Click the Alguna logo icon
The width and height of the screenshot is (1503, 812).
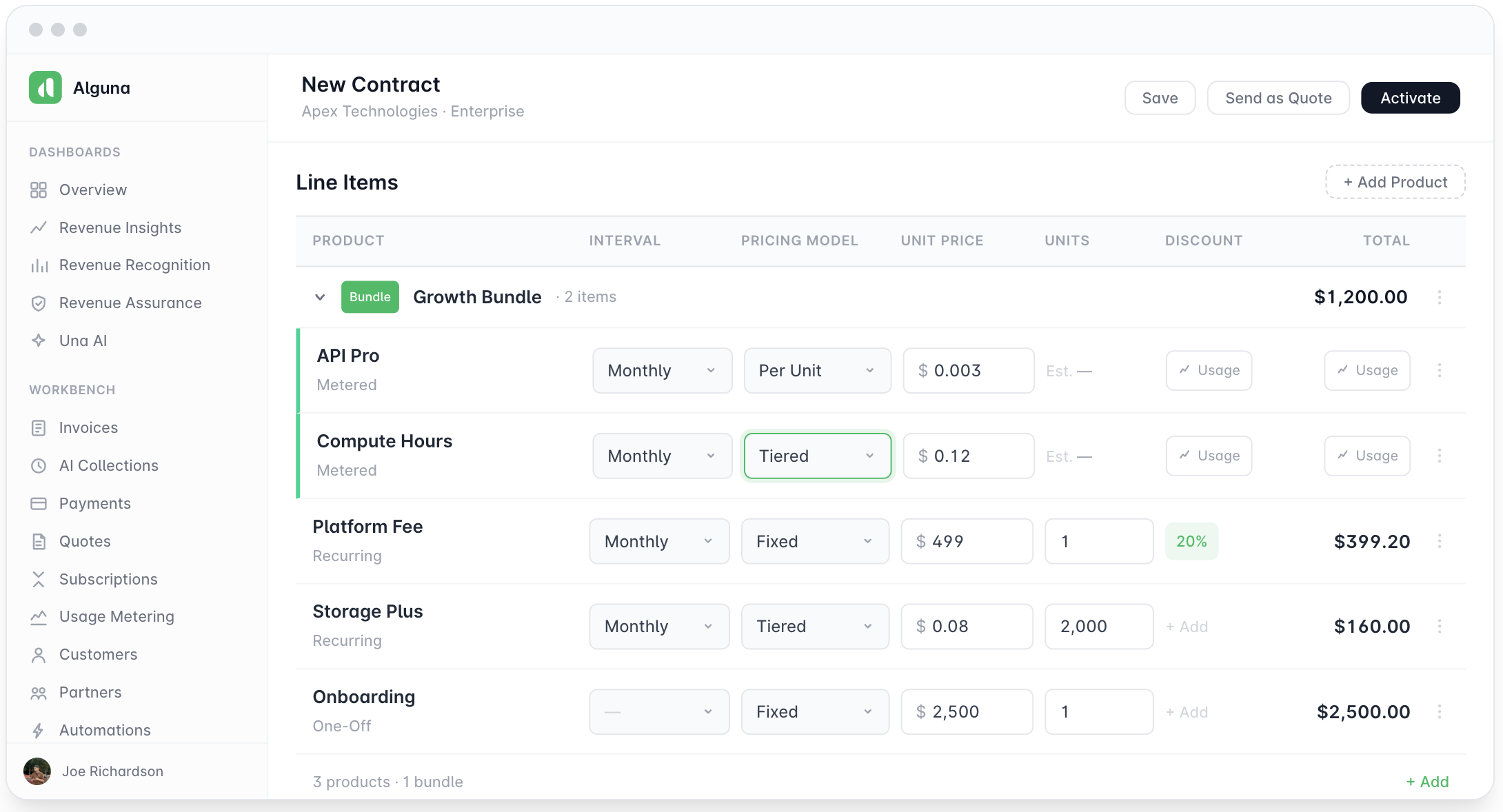(x=46, y=88)
